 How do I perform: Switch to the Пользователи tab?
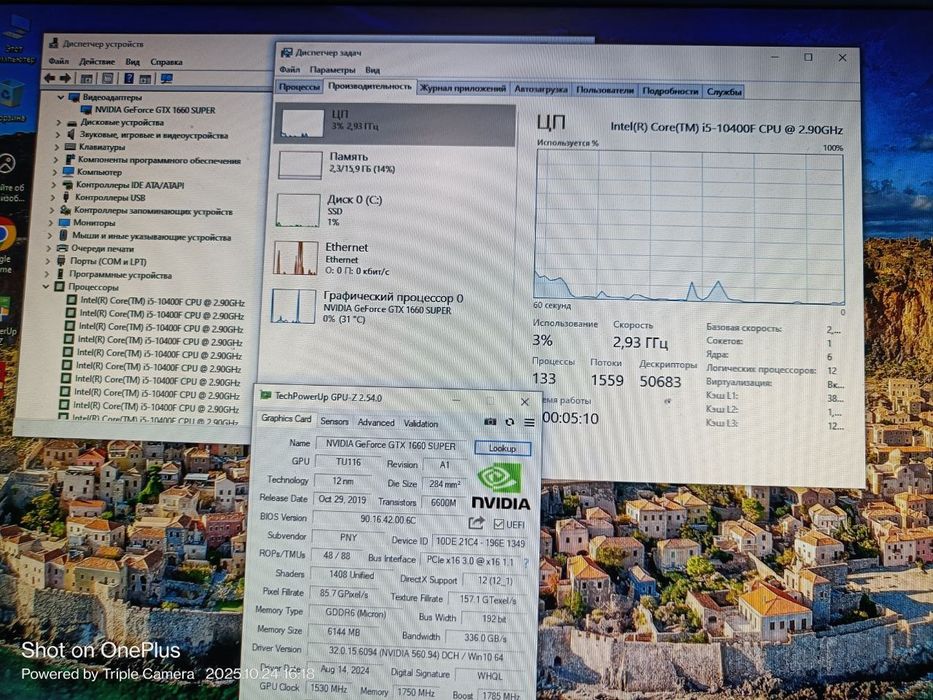tap(605, 90)
